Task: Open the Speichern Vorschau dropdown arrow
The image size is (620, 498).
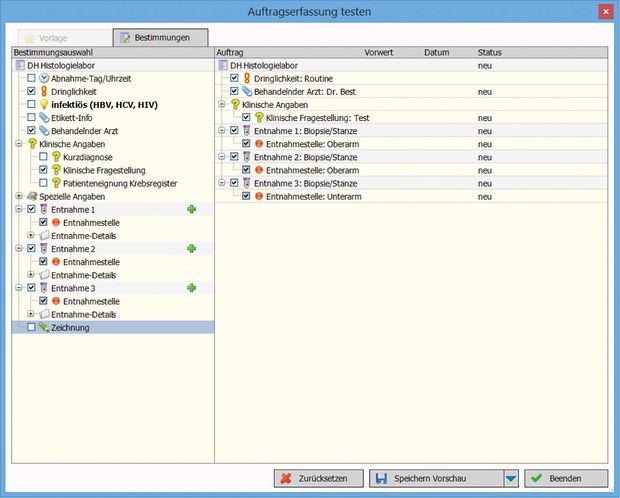Action: click(511, 479)
